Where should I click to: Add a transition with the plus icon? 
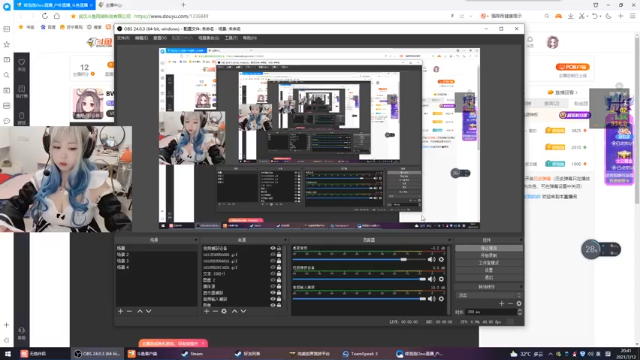[x=502, y=304]
